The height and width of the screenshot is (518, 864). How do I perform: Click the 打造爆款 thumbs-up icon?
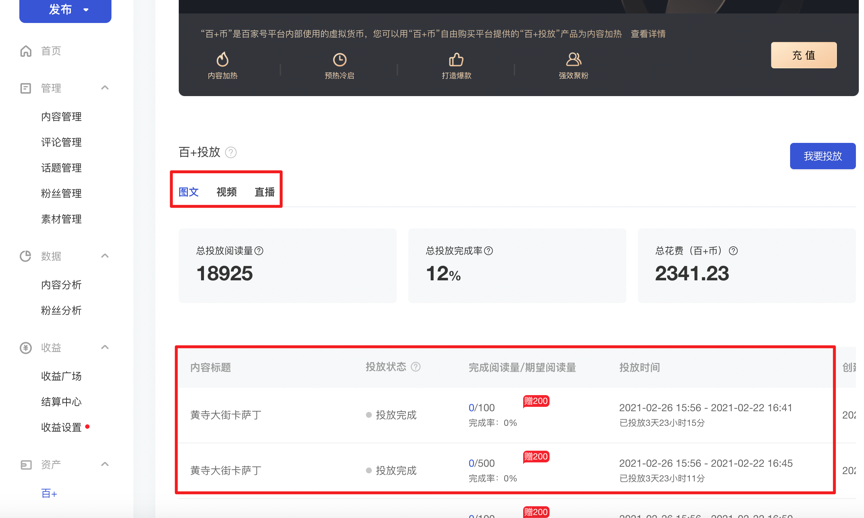(x=456, y=59)
